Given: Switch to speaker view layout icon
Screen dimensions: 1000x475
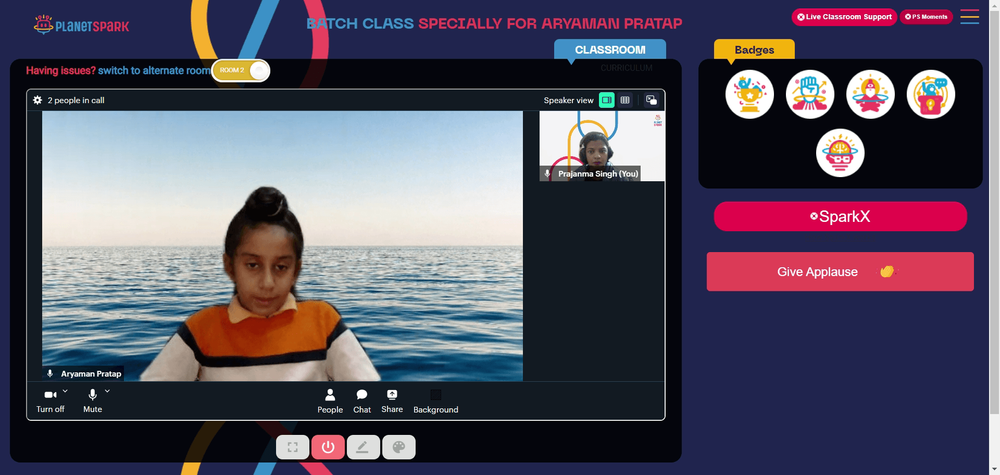Looking at the screenshot, I should coord(607,100).
